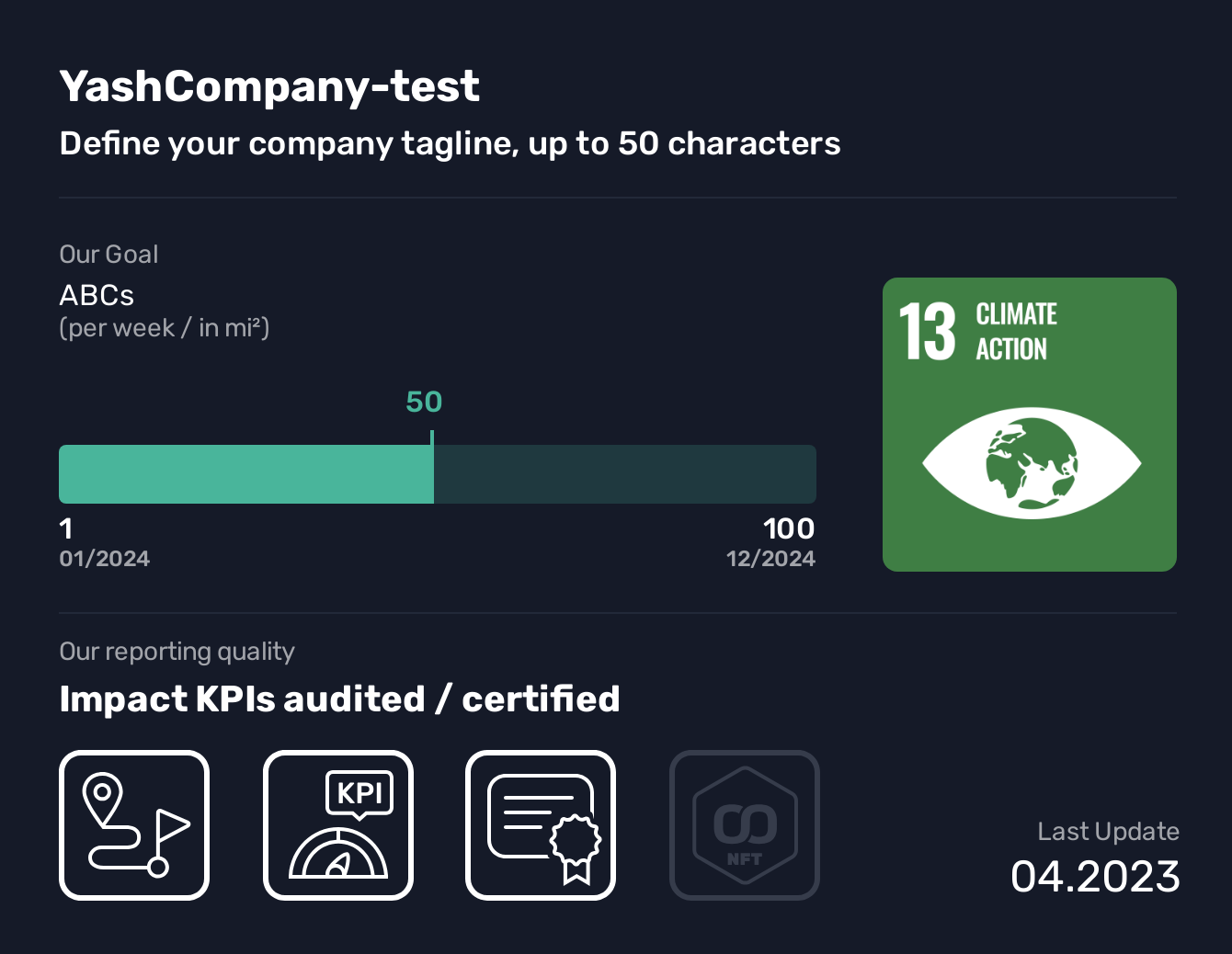Viewport: 1232px width, 954px height.
Task: Click the roadmap location-to-flag icon
Action: [134, 824]
